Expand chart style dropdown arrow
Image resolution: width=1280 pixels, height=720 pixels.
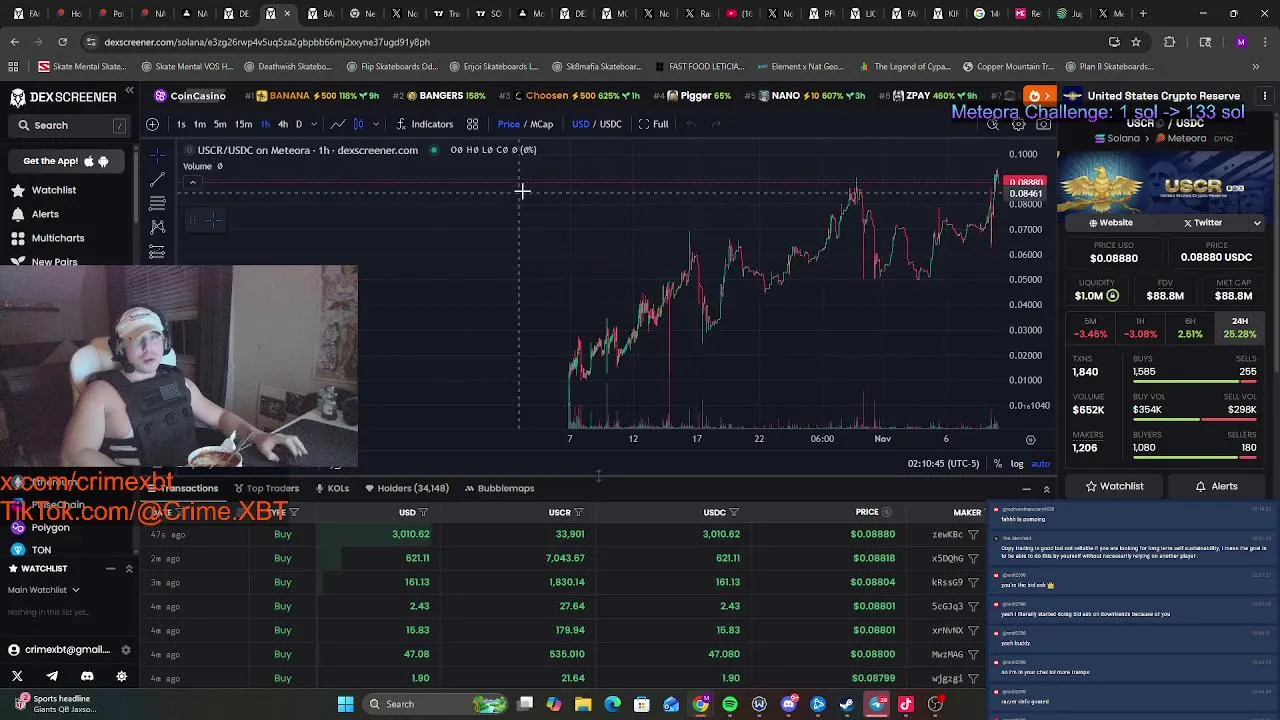[x=375, y=124]
